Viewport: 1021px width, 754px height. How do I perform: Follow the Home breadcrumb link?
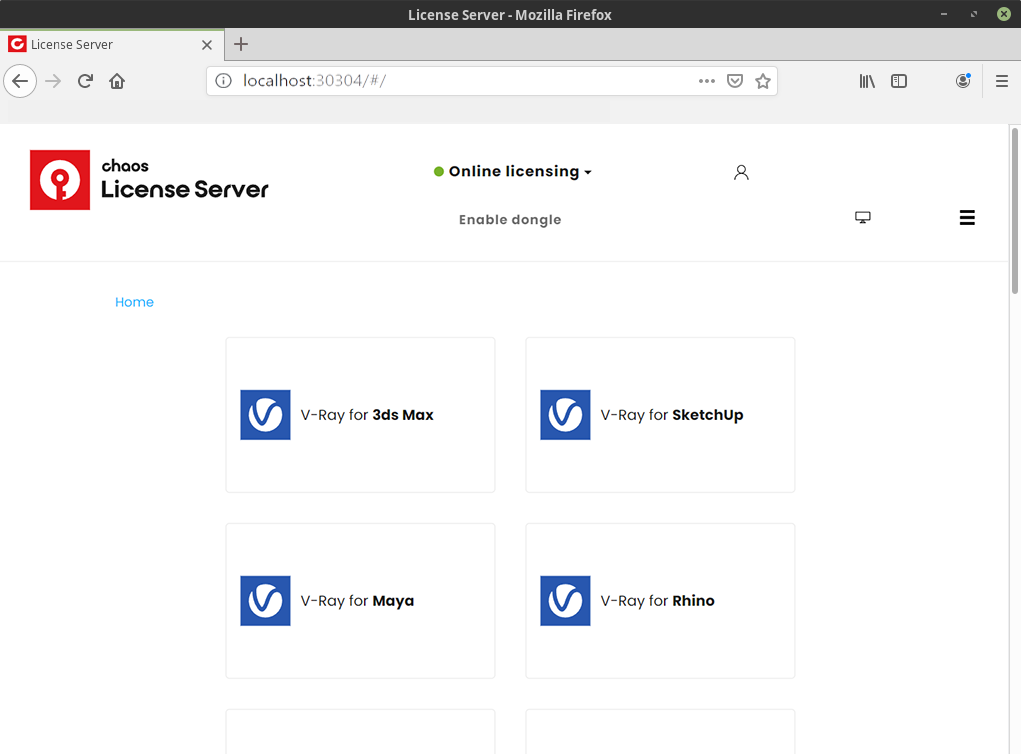(134, 302)
